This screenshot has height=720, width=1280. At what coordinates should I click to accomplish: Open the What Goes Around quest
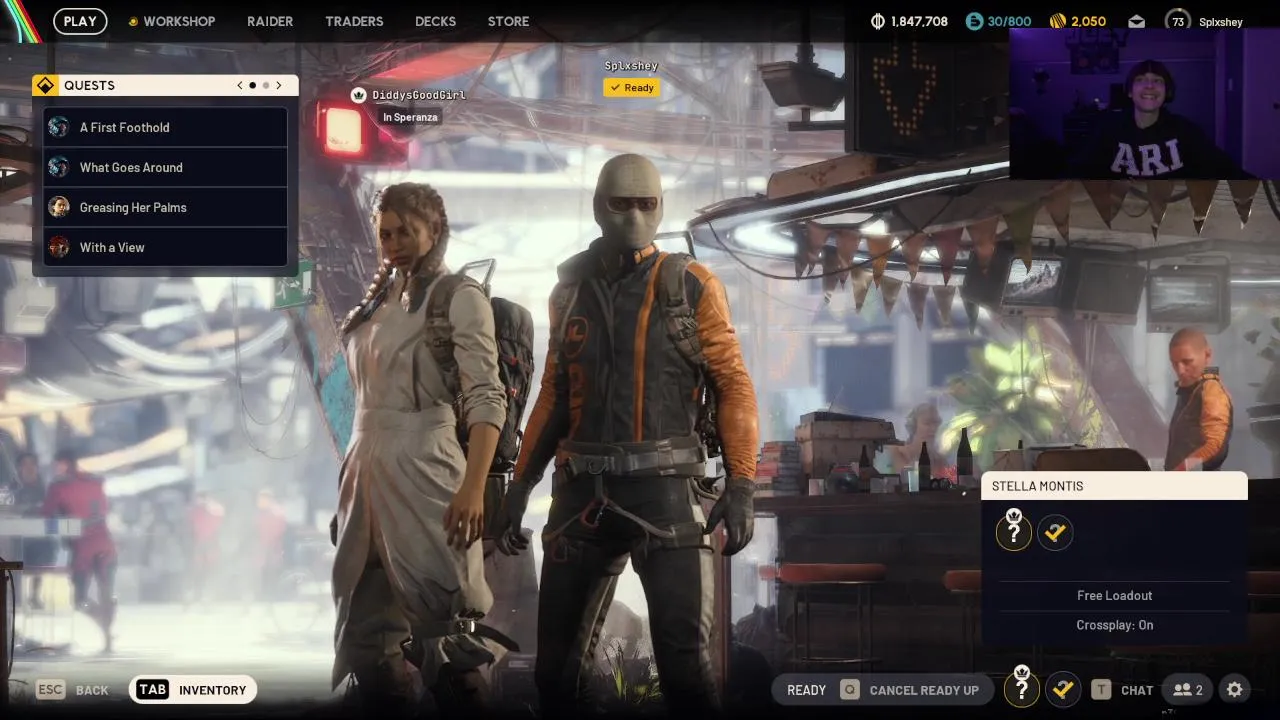click(x=165, y=167)
